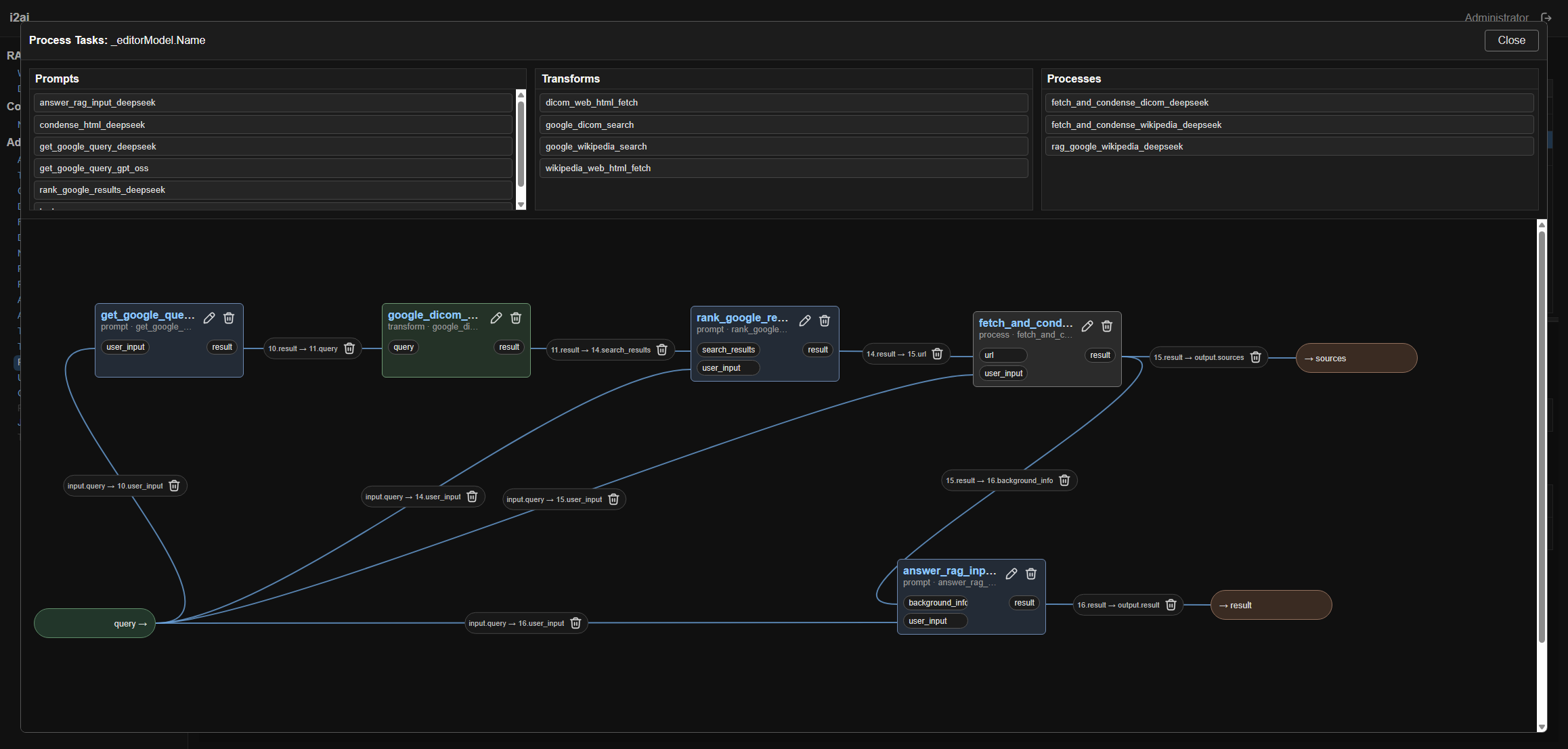Add the dicom_web_html_fetch transform
This screenshot has width=1568, height=749.
(784, 103)
